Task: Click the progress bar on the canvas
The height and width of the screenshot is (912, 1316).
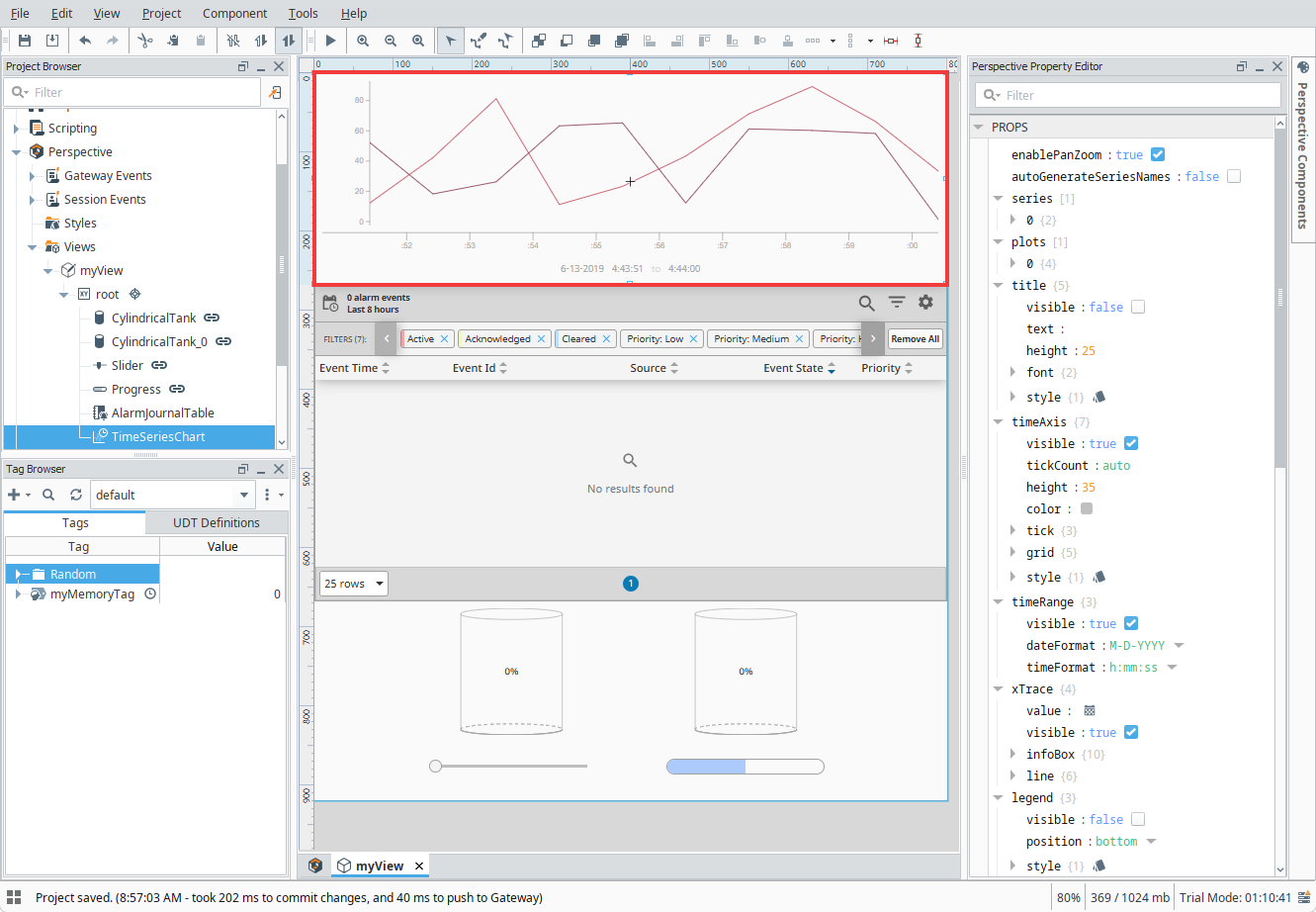Action: point(746,767)
